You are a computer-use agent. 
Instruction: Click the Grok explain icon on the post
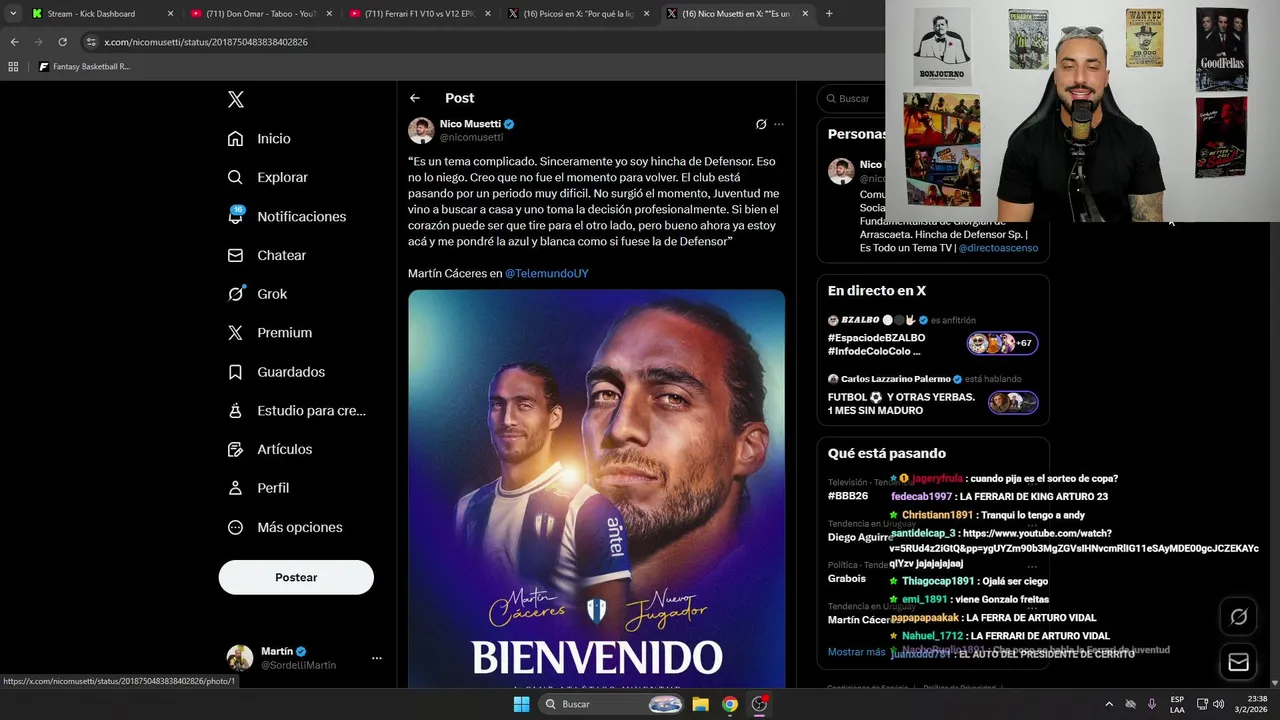(761, 125)
